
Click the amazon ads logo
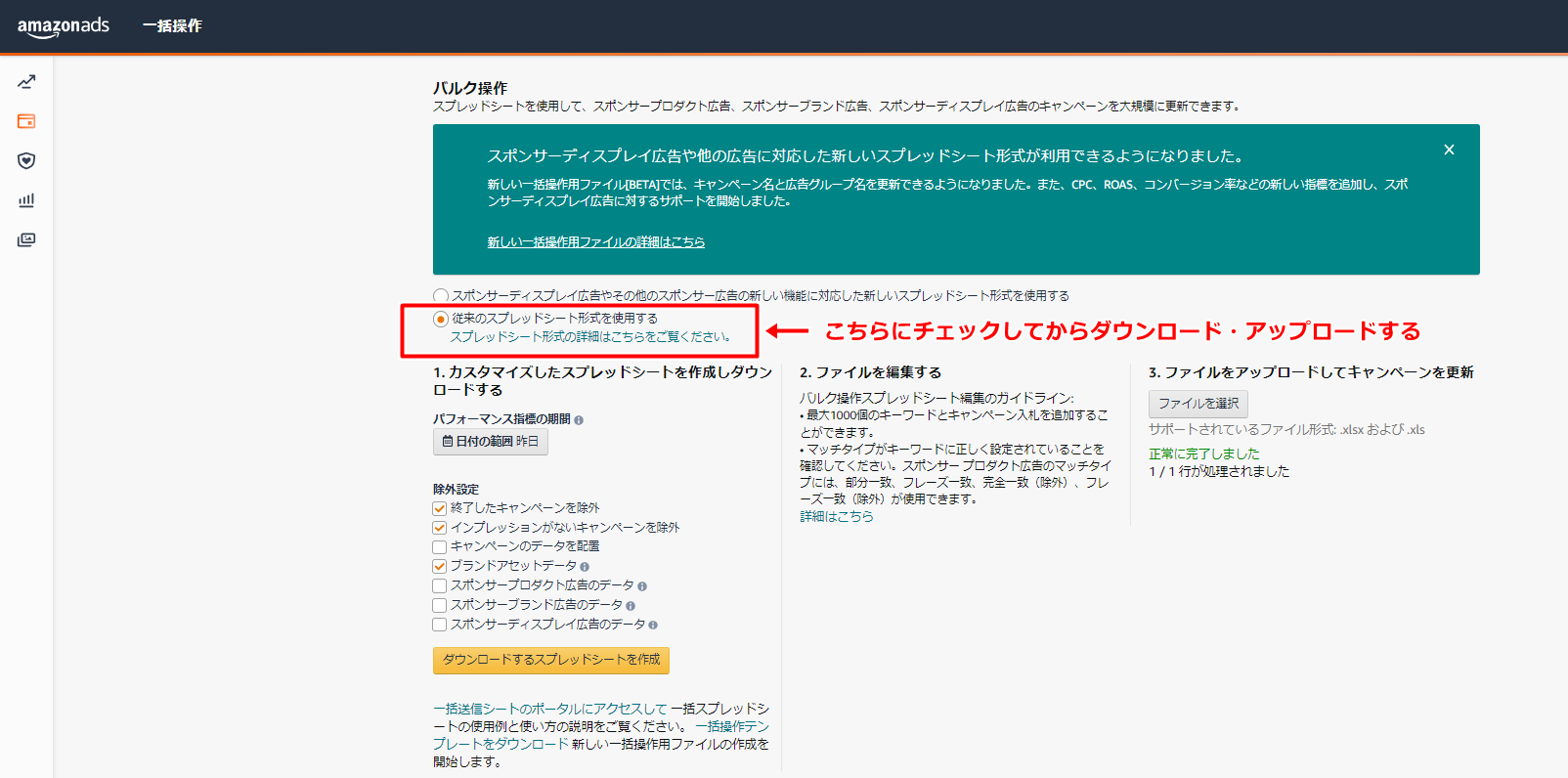click(x=64, y=26)
